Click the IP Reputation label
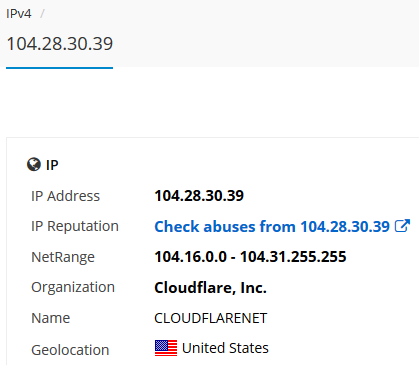This screenshot has height=365, width=419. click(75, 226)
